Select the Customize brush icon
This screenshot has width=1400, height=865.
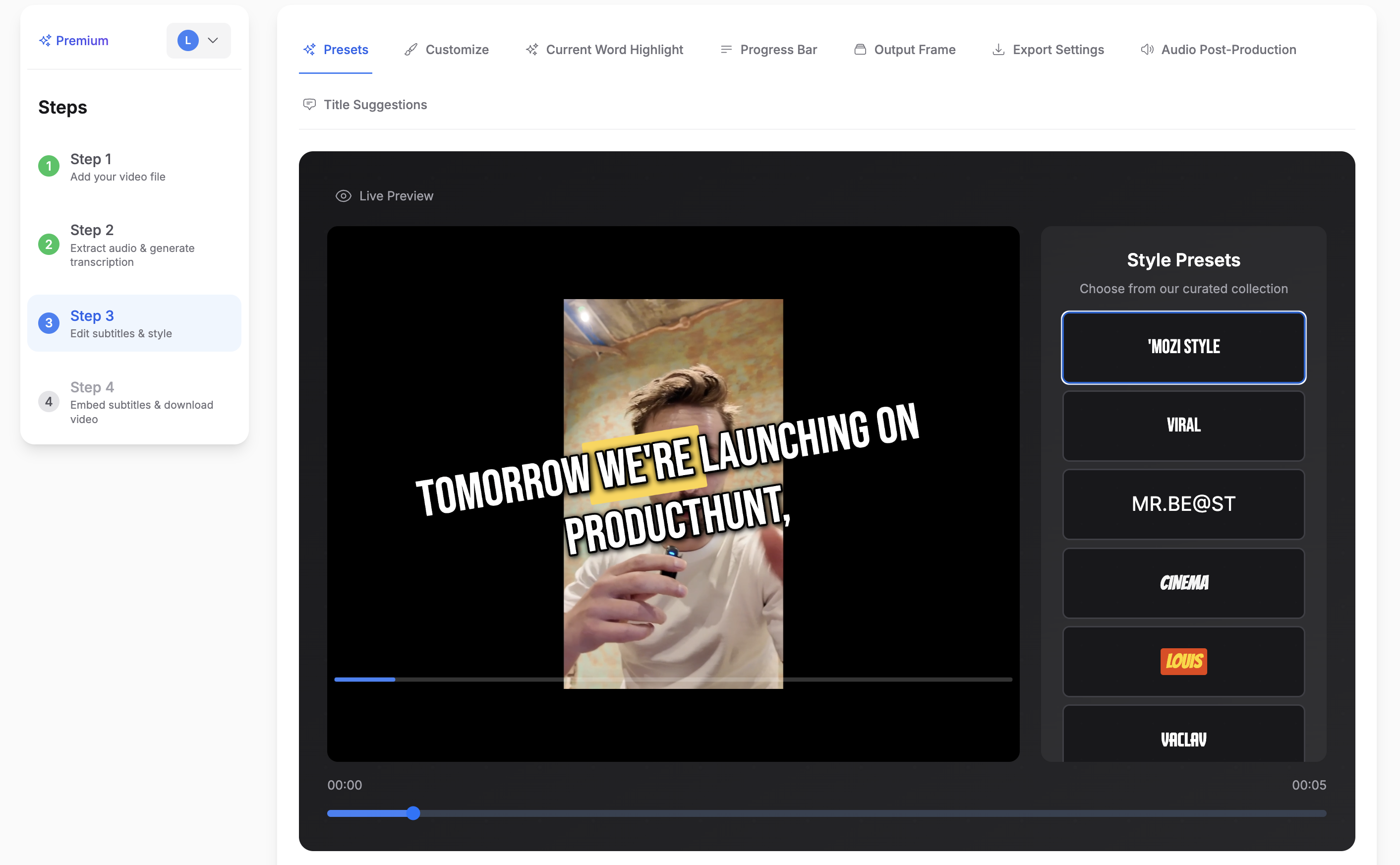point(410,49)
